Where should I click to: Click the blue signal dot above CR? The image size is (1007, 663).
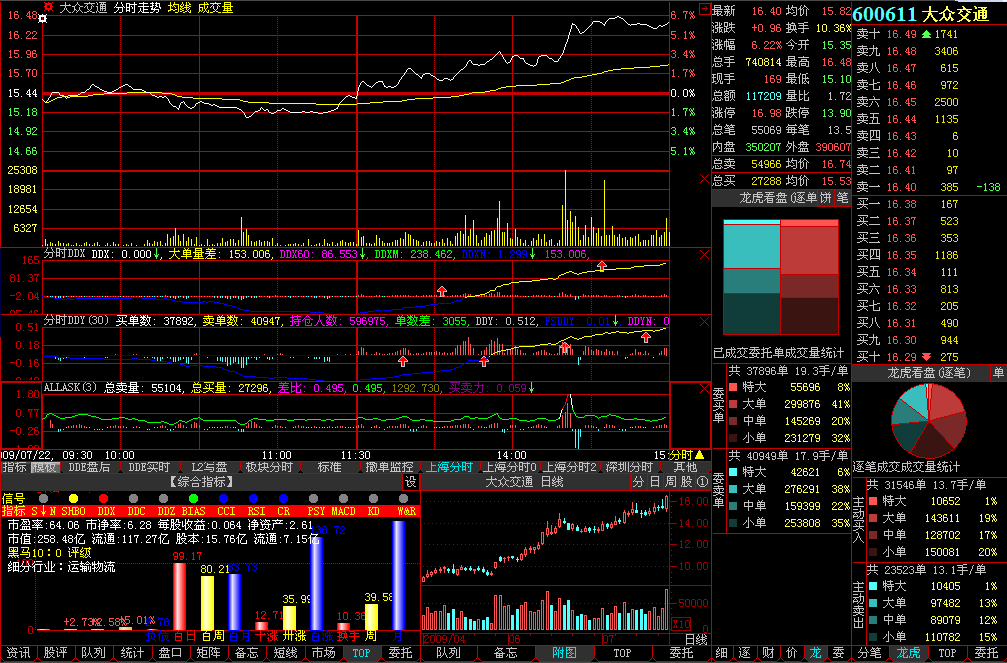[x=283, y=499]
